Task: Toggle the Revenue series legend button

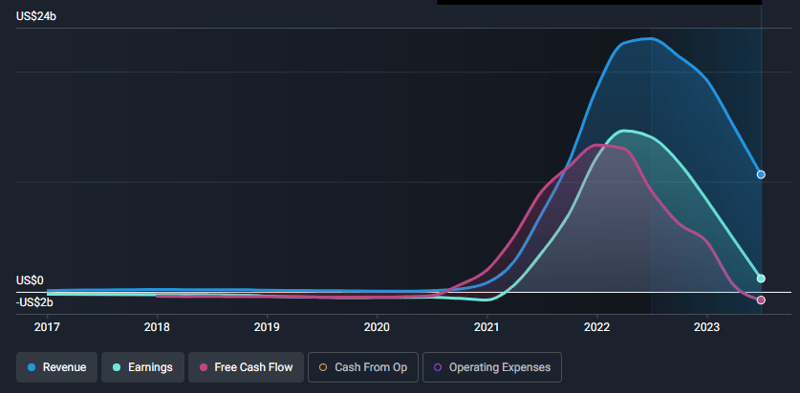Action: coord(57,367)
